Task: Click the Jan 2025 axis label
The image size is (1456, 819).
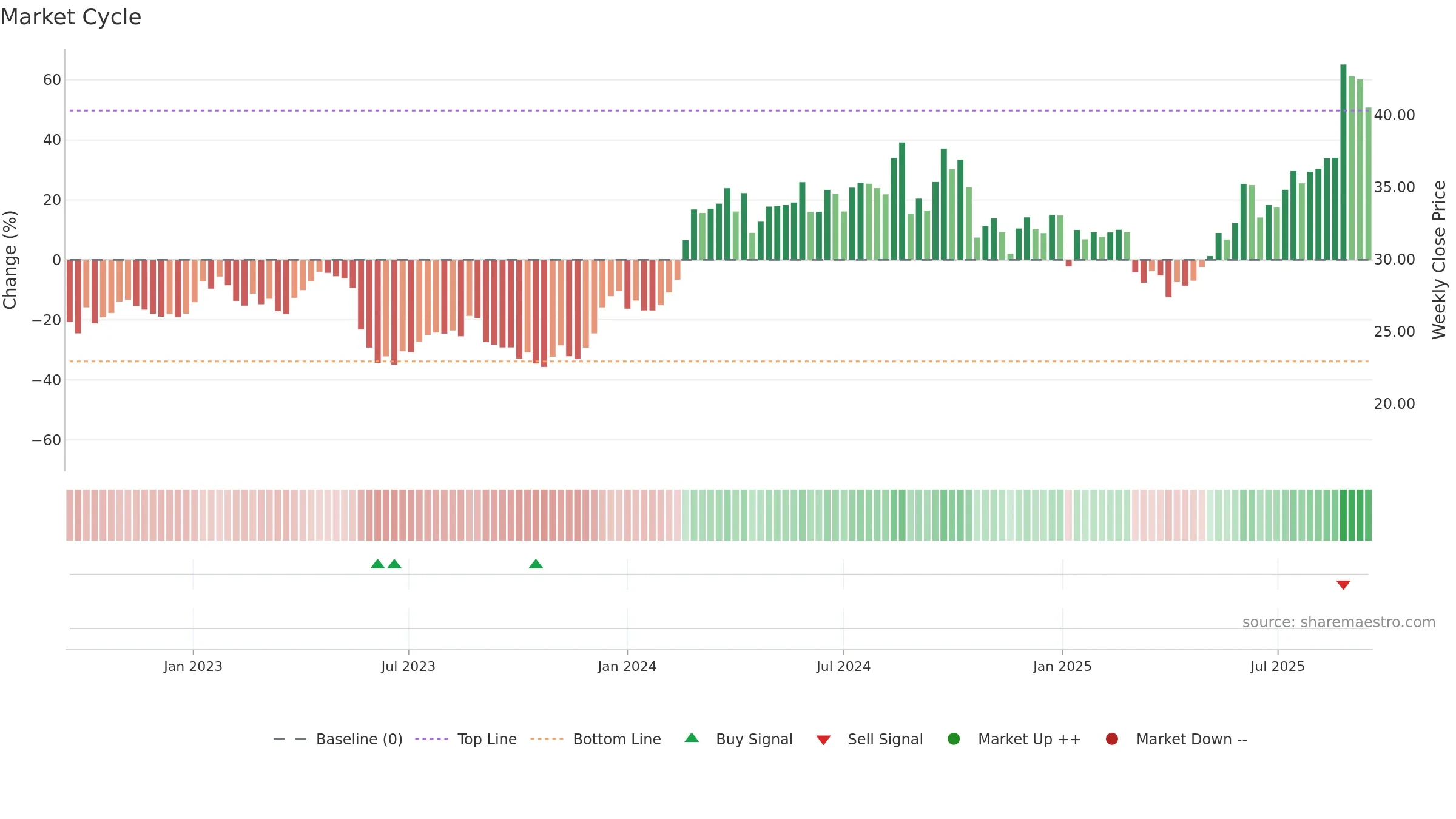Action: tap(1062, 666)
